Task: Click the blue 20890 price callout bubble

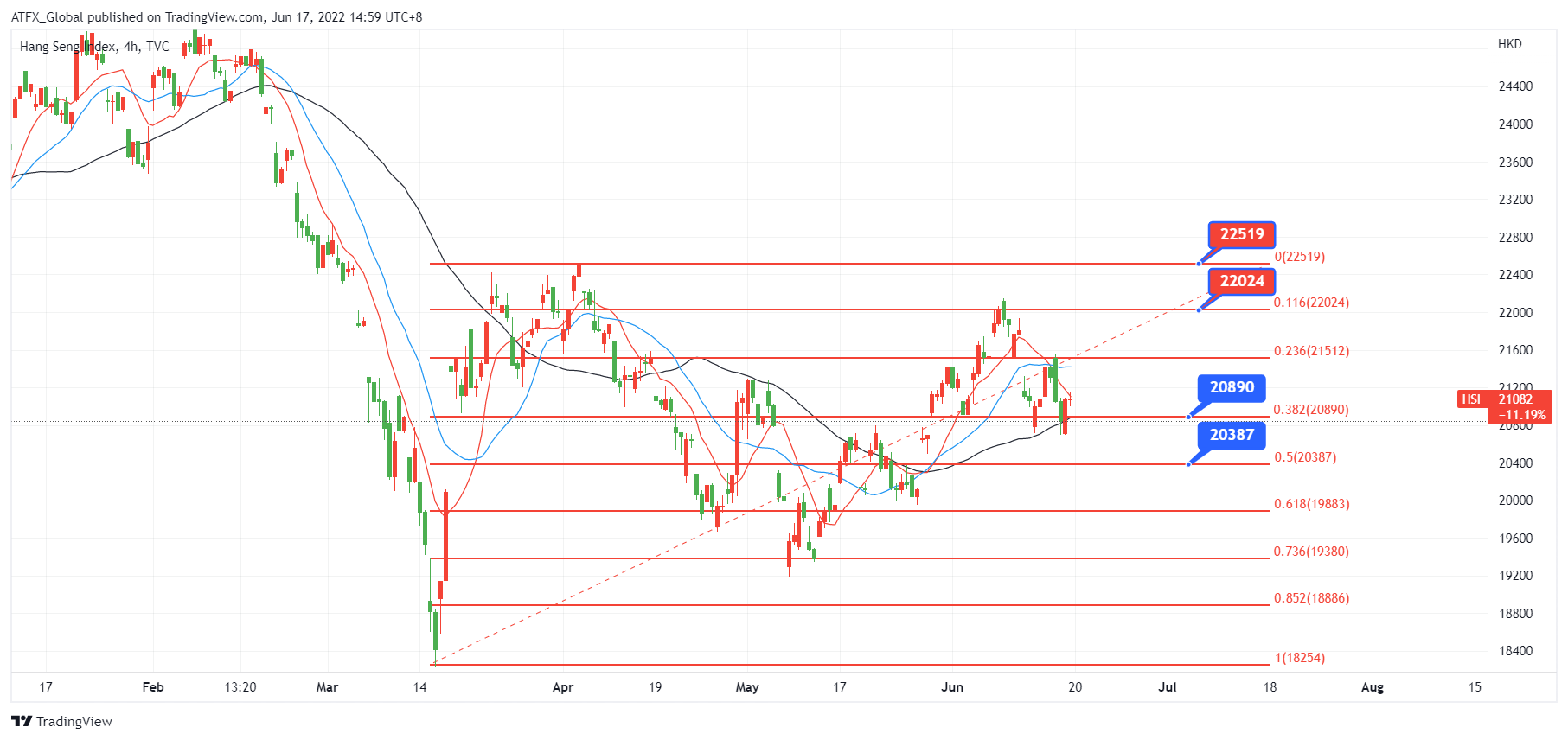Action: pos(1232,387)
